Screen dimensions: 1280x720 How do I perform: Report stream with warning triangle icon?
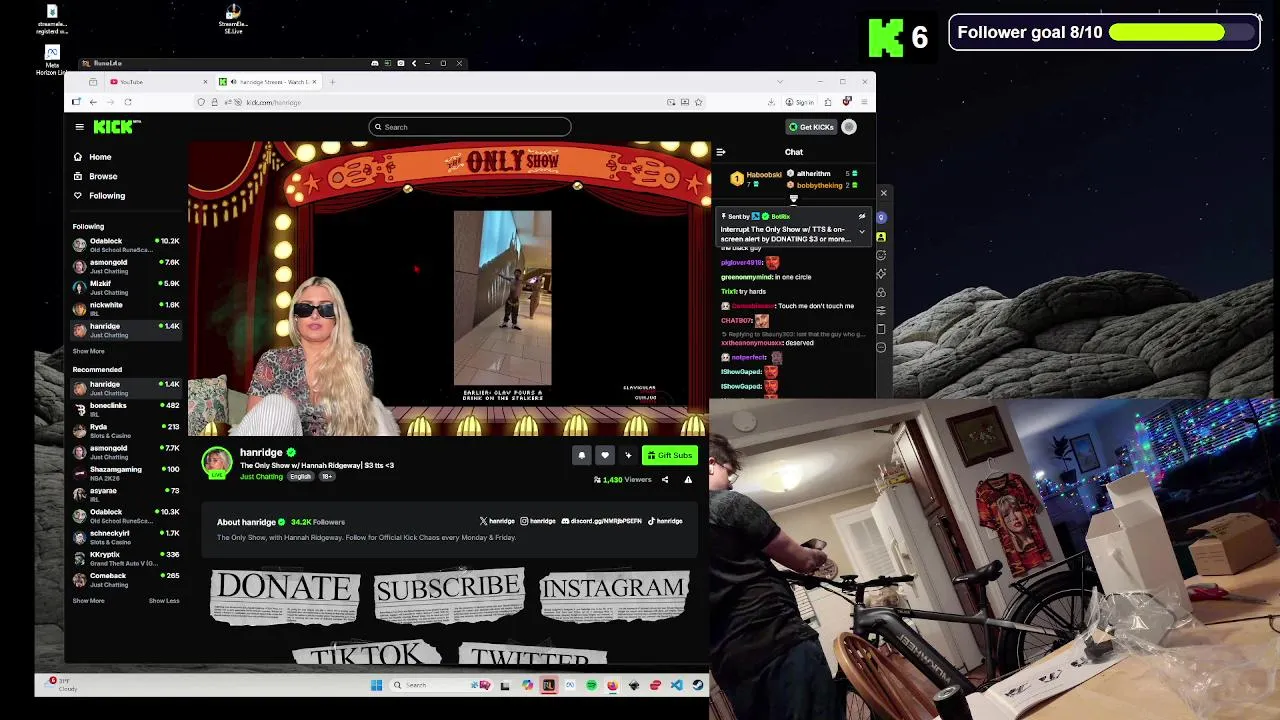point(688,480)
